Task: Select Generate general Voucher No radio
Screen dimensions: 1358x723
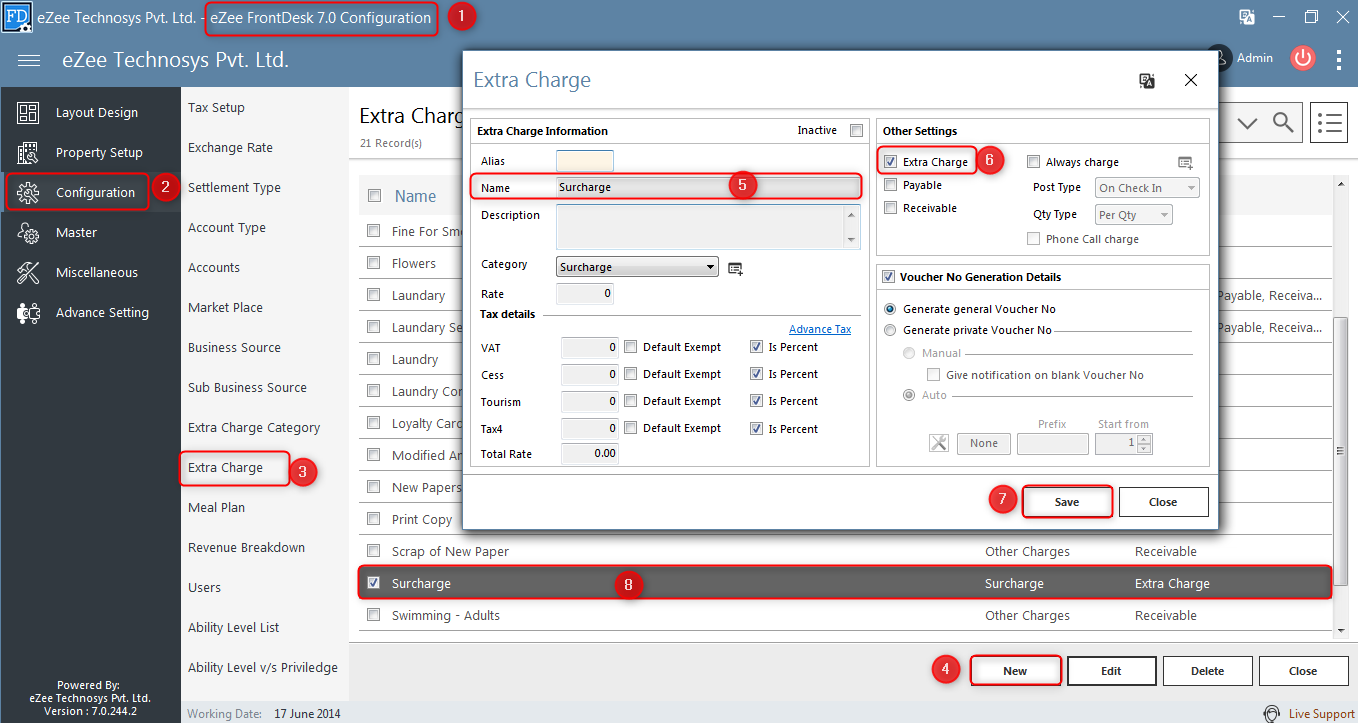Action: coord(890,309)
